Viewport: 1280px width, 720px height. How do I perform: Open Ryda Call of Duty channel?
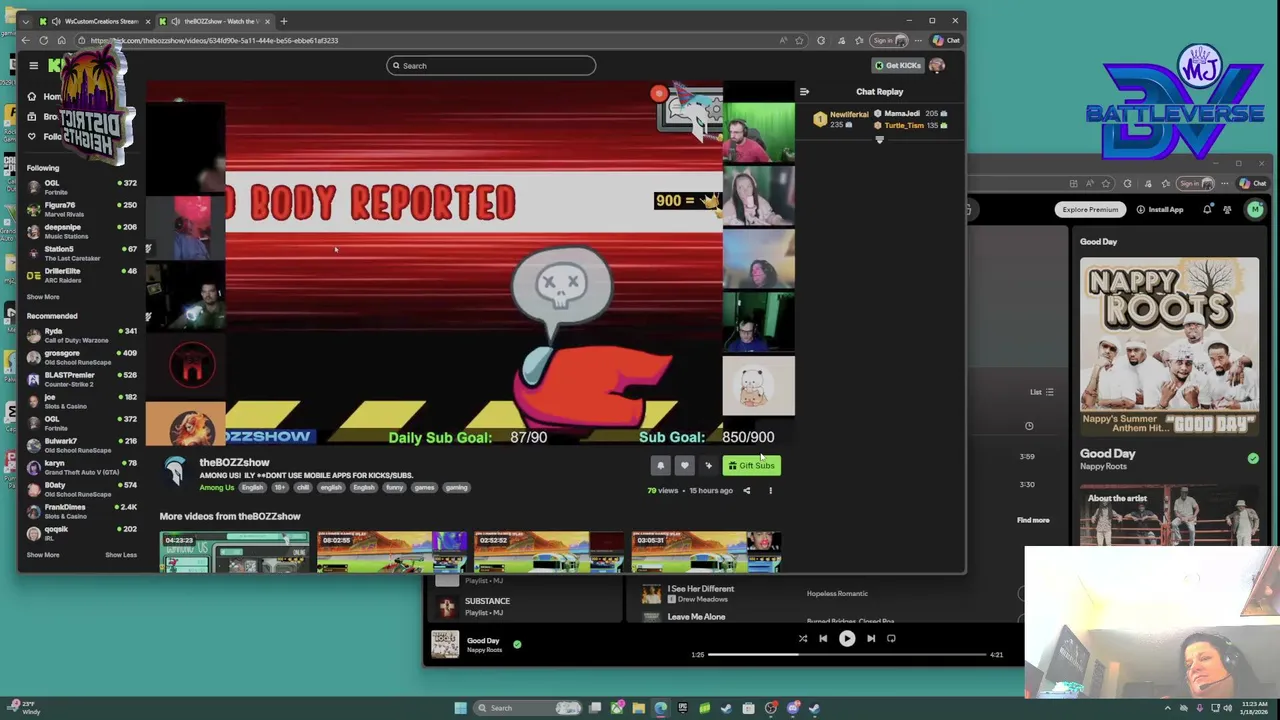coord(82,335)
